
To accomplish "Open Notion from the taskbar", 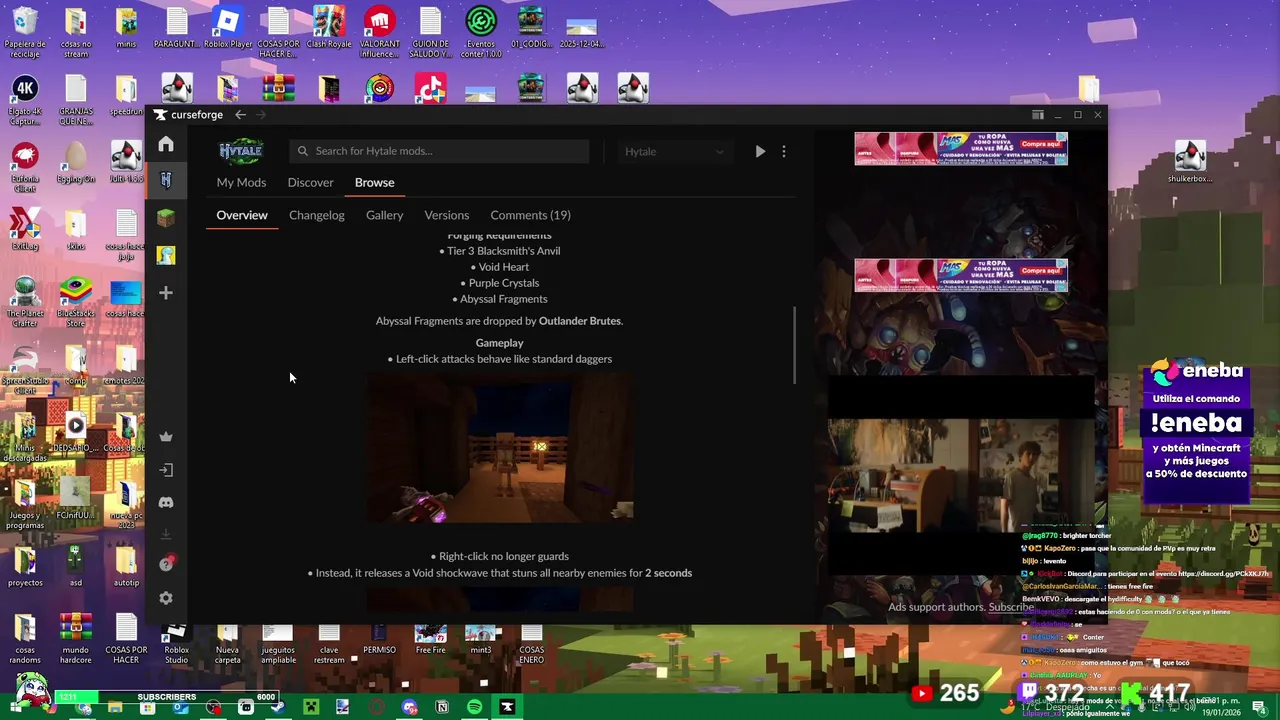I will click(442, 707).
